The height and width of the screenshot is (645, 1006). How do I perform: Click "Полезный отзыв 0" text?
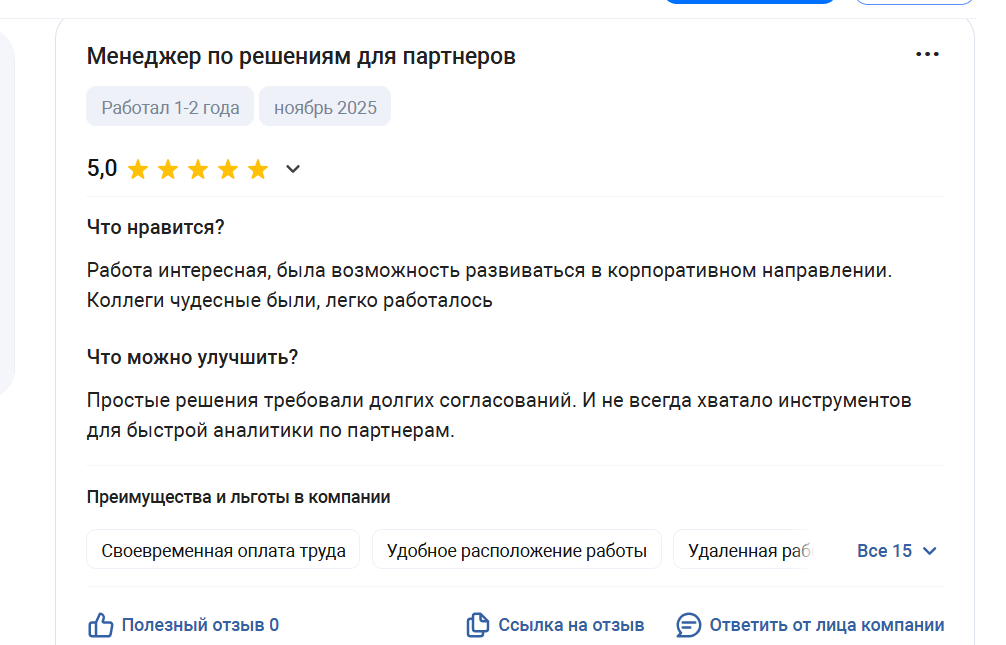click(200, 626)
